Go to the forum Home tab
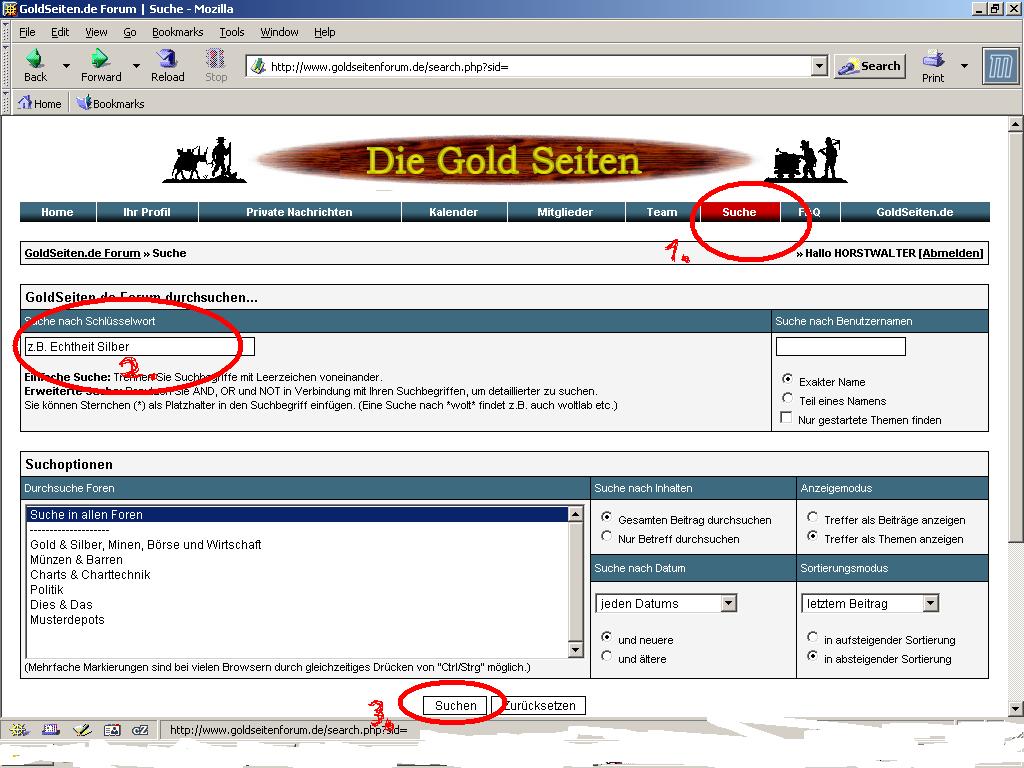This screenshot has height=768, width=1024. (x=57, y=212)
